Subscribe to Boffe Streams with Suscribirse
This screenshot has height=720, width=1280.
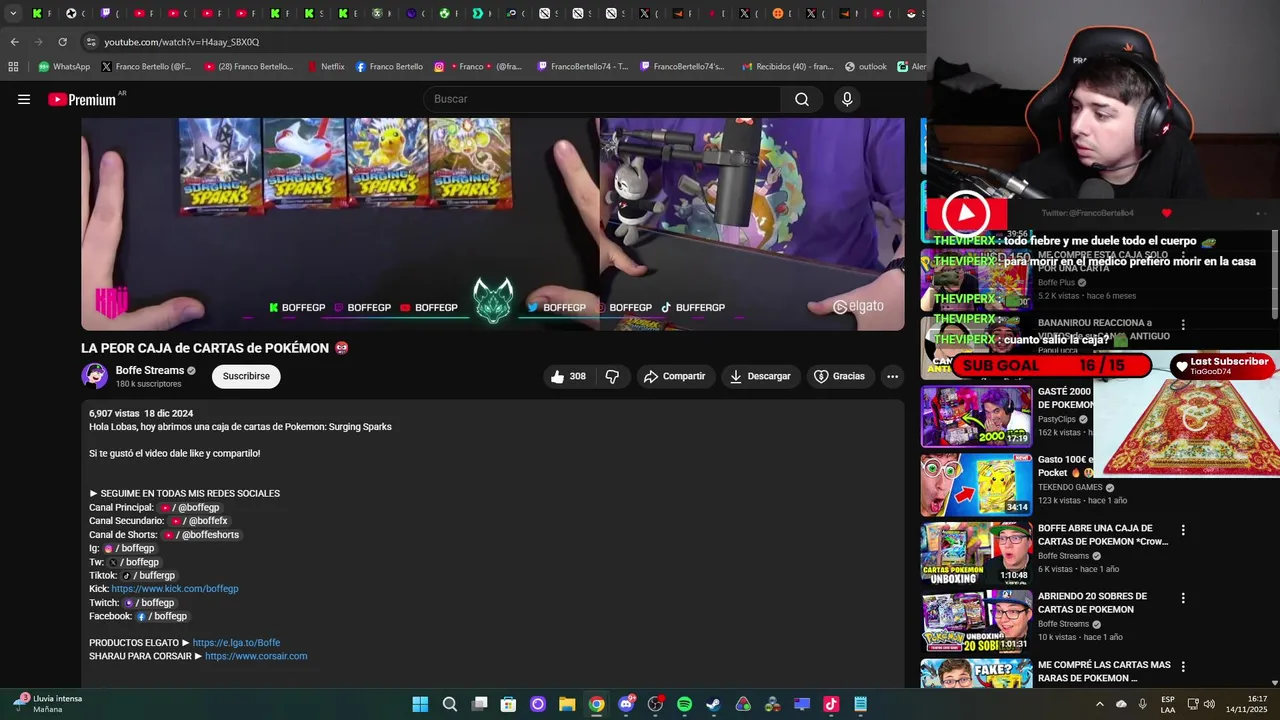click(246, 376)
